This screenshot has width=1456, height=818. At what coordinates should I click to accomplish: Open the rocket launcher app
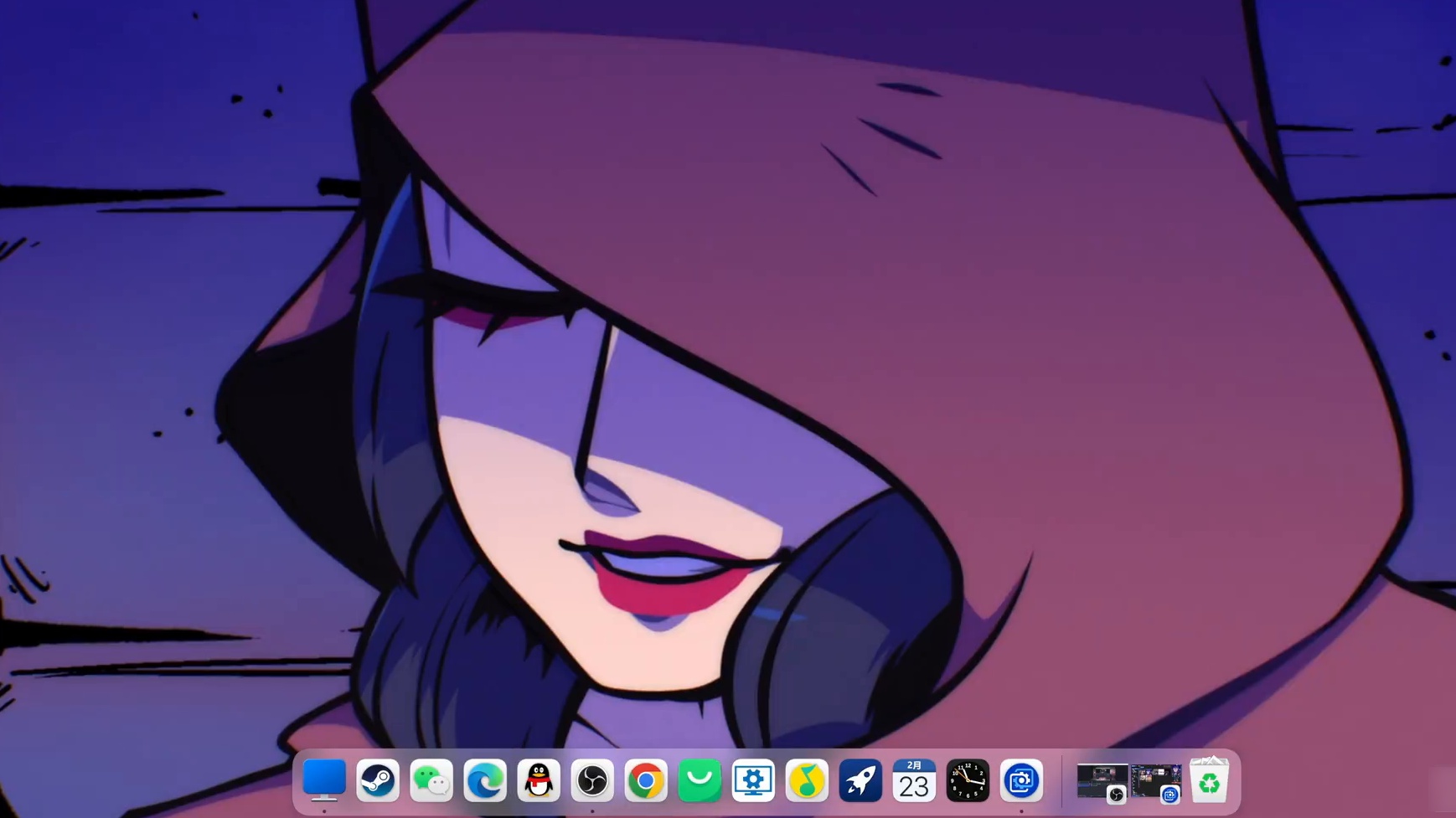point(860,781)
